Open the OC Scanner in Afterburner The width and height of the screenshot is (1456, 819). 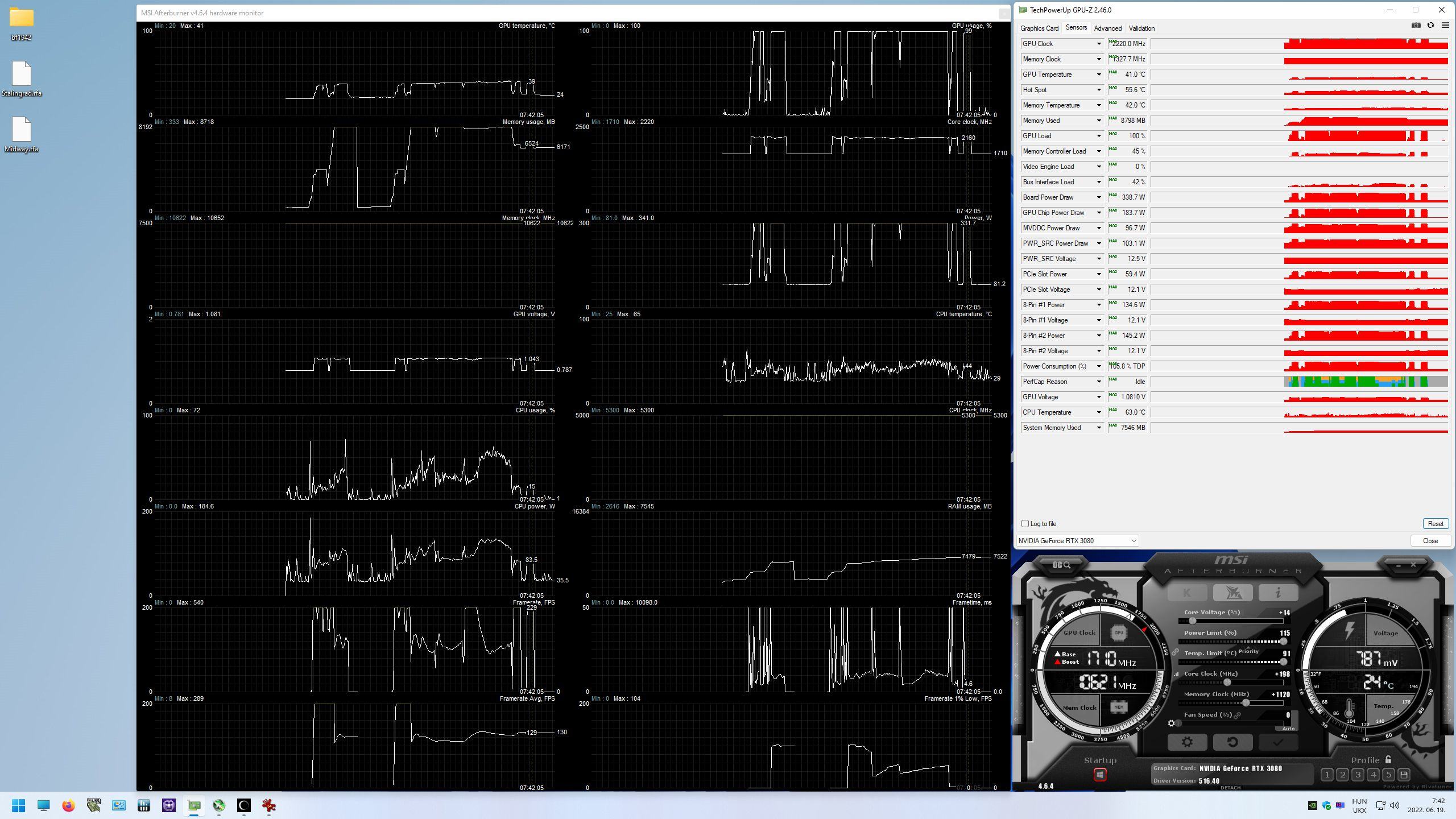pyautogui.click(x=1061, y=565)
